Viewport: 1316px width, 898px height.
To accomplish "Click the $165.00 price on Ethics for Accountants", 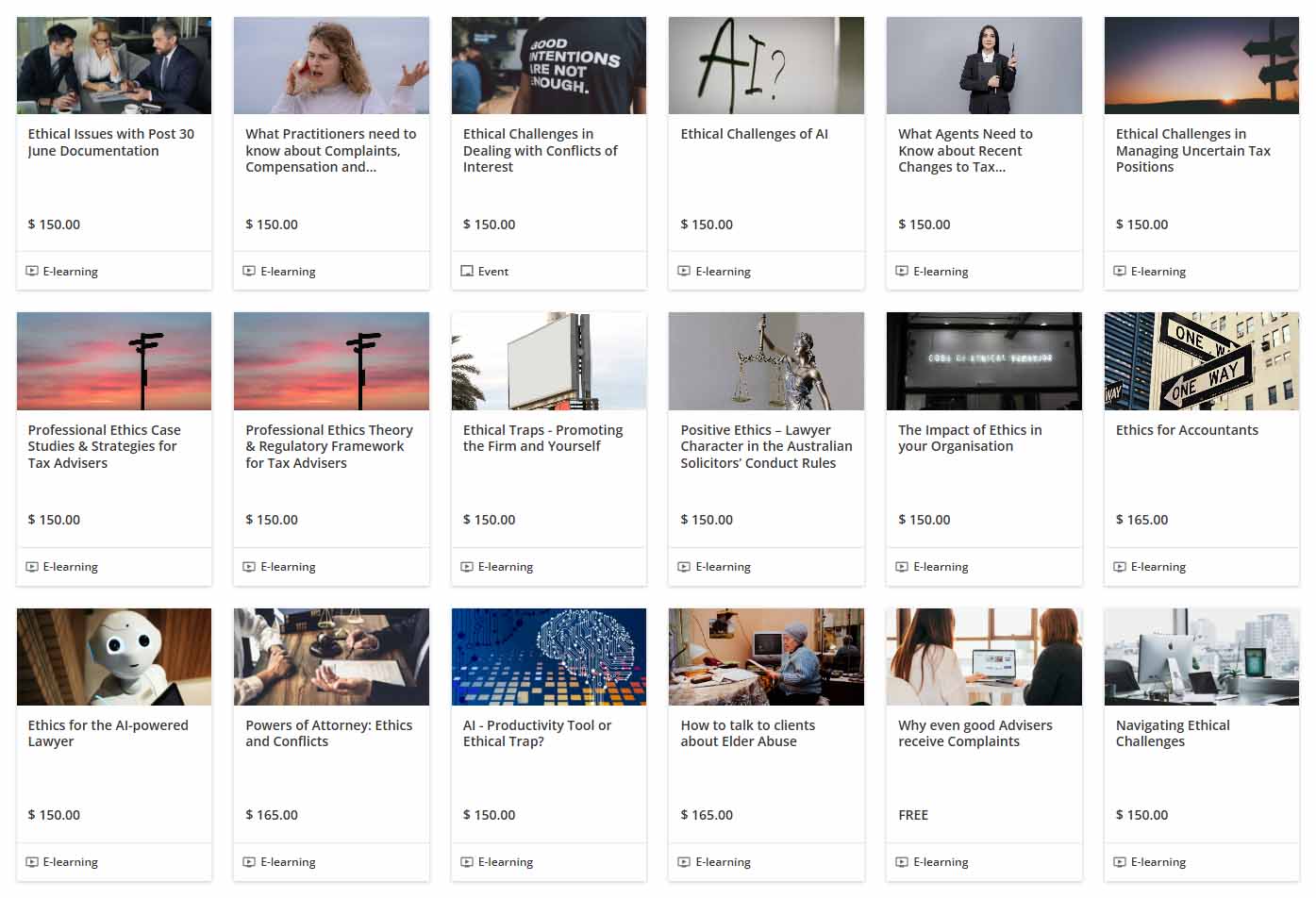I will tap(1141, 520).
